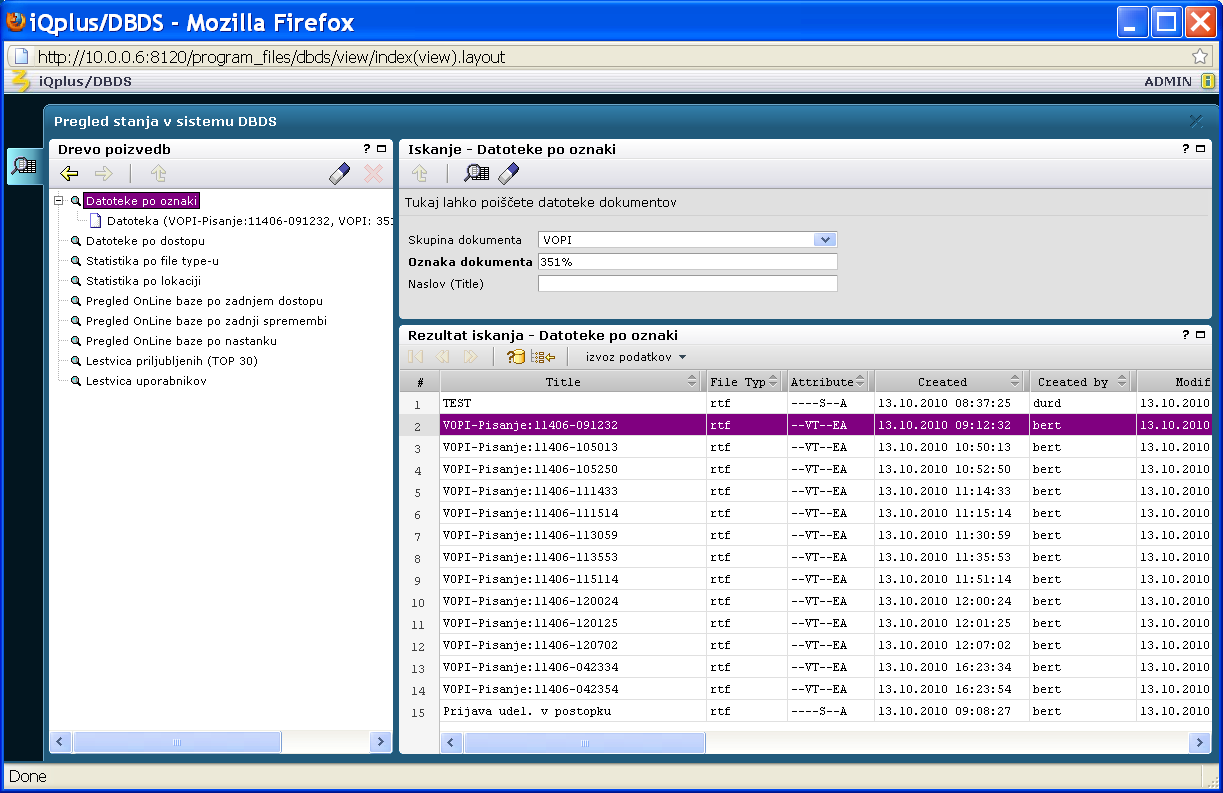The width and height of the screenshot is (1223, 793).
Task: Click the document icon of the Datoteka tree node
Action: pos(96,221)
